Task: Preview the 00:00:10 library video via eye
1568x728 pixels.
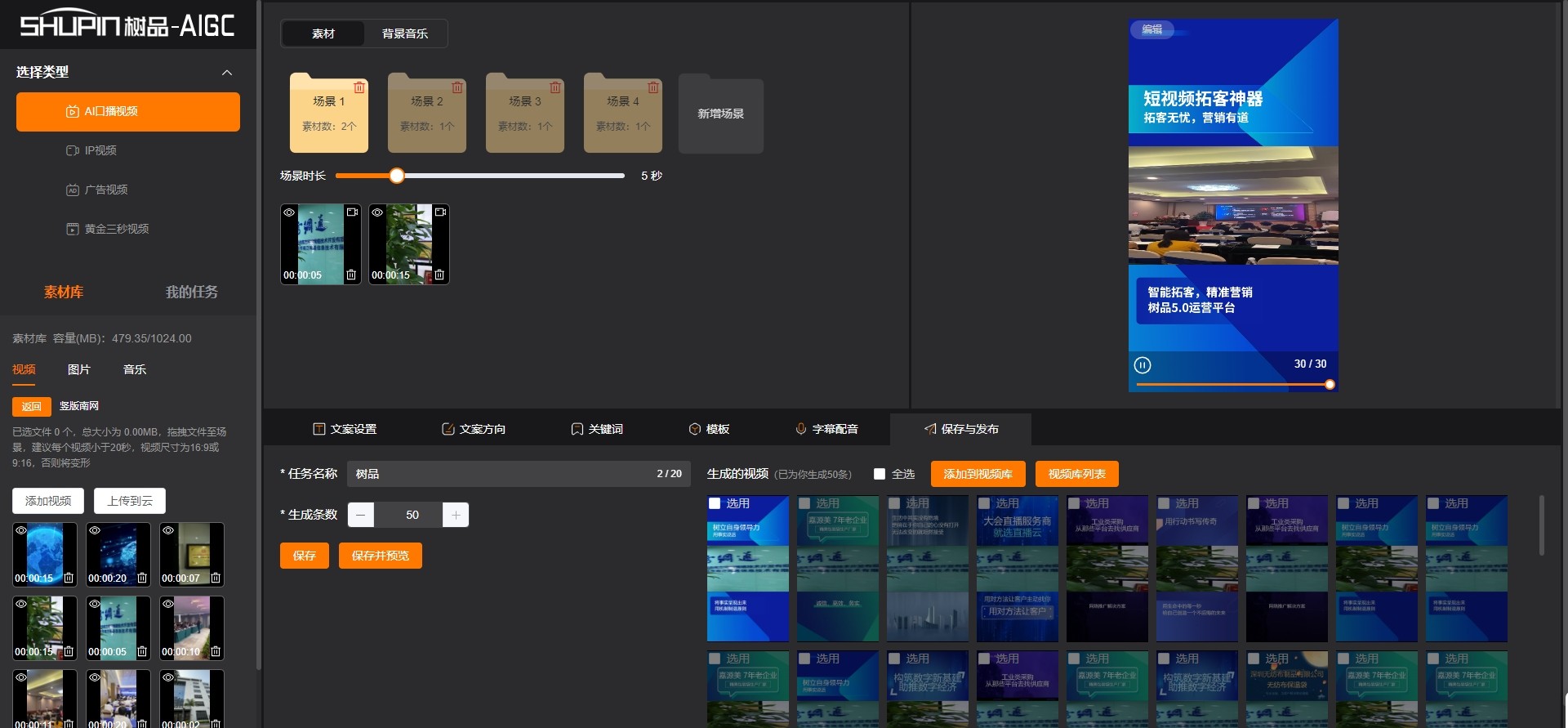Action: 168,605
